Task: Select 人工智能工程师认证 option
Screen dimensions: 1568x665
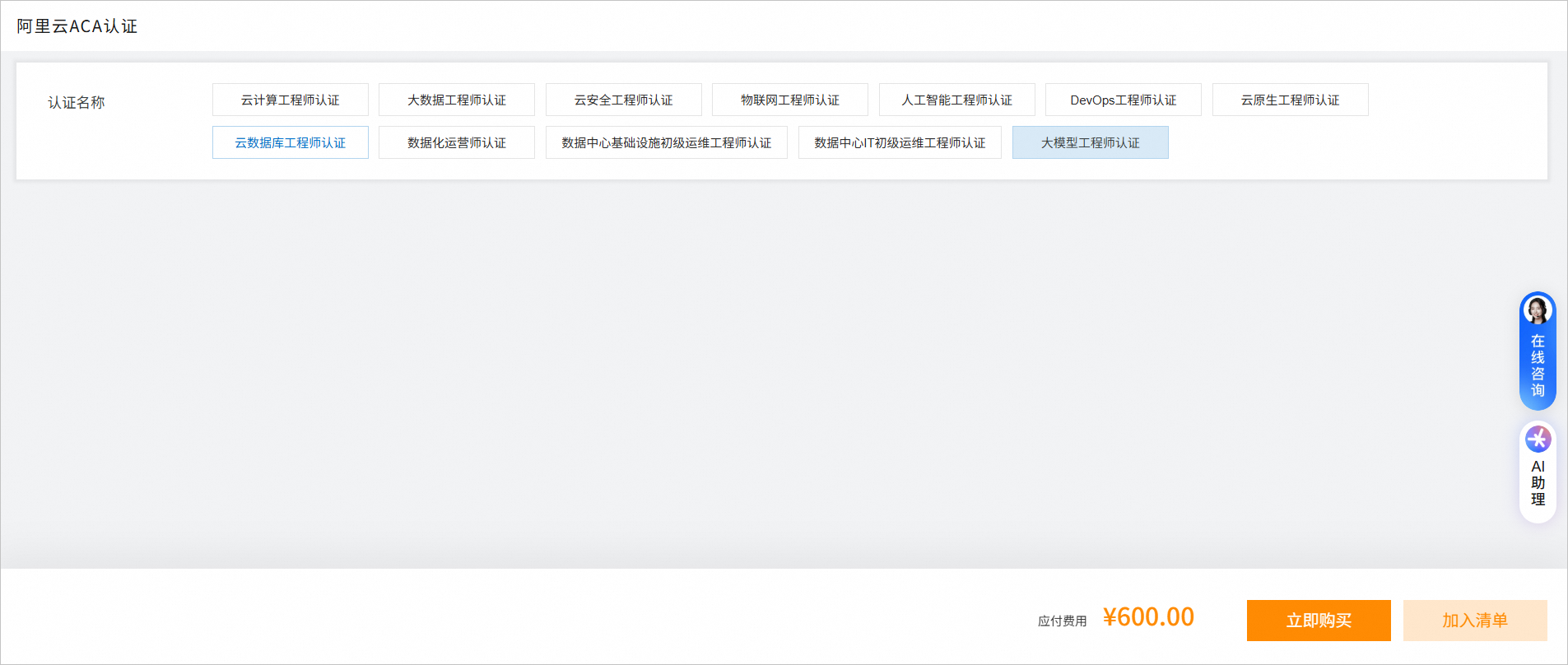Action: (956, 100)
